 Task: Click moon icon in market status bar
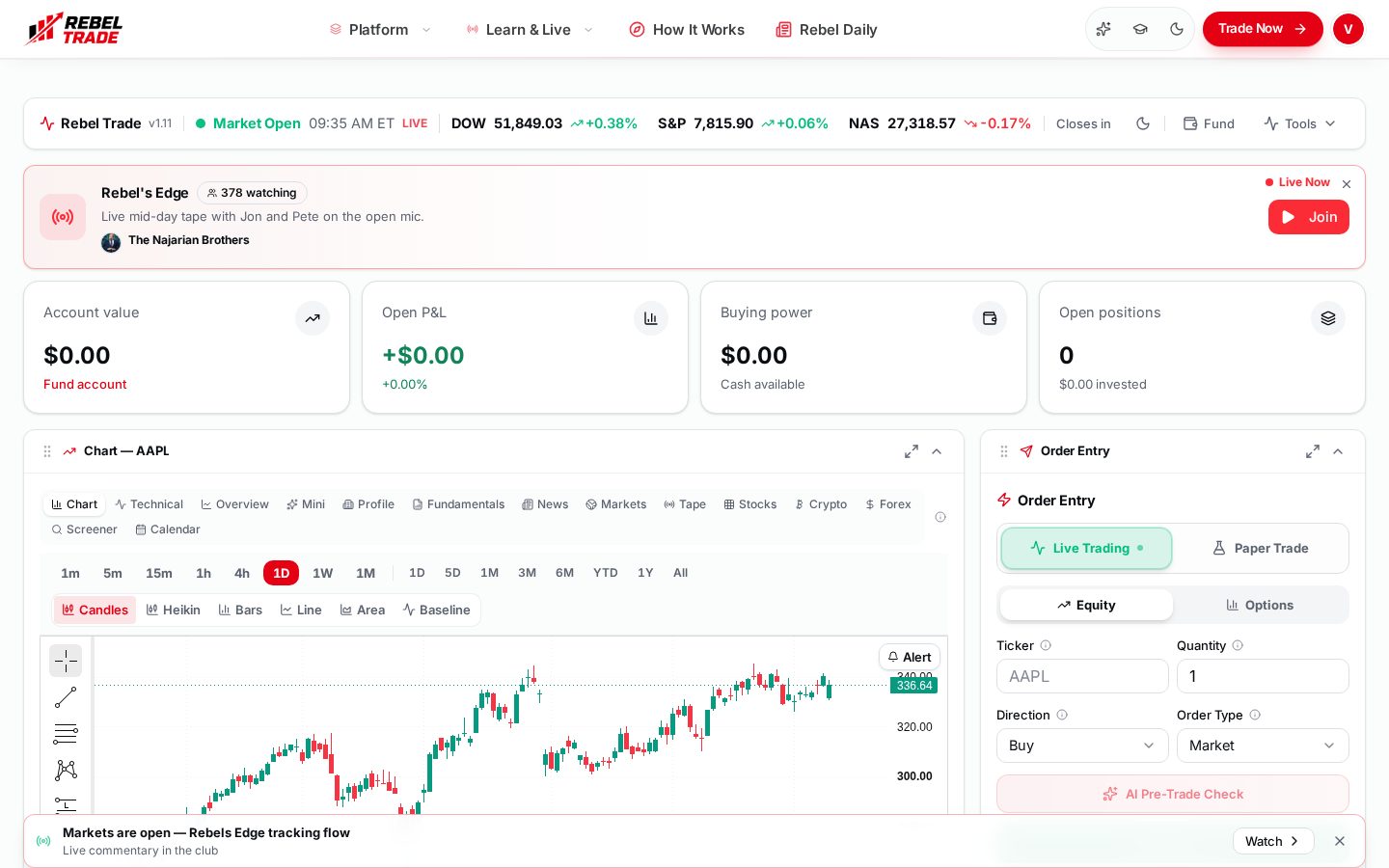pyautogui.click(x=1143, y=123)
